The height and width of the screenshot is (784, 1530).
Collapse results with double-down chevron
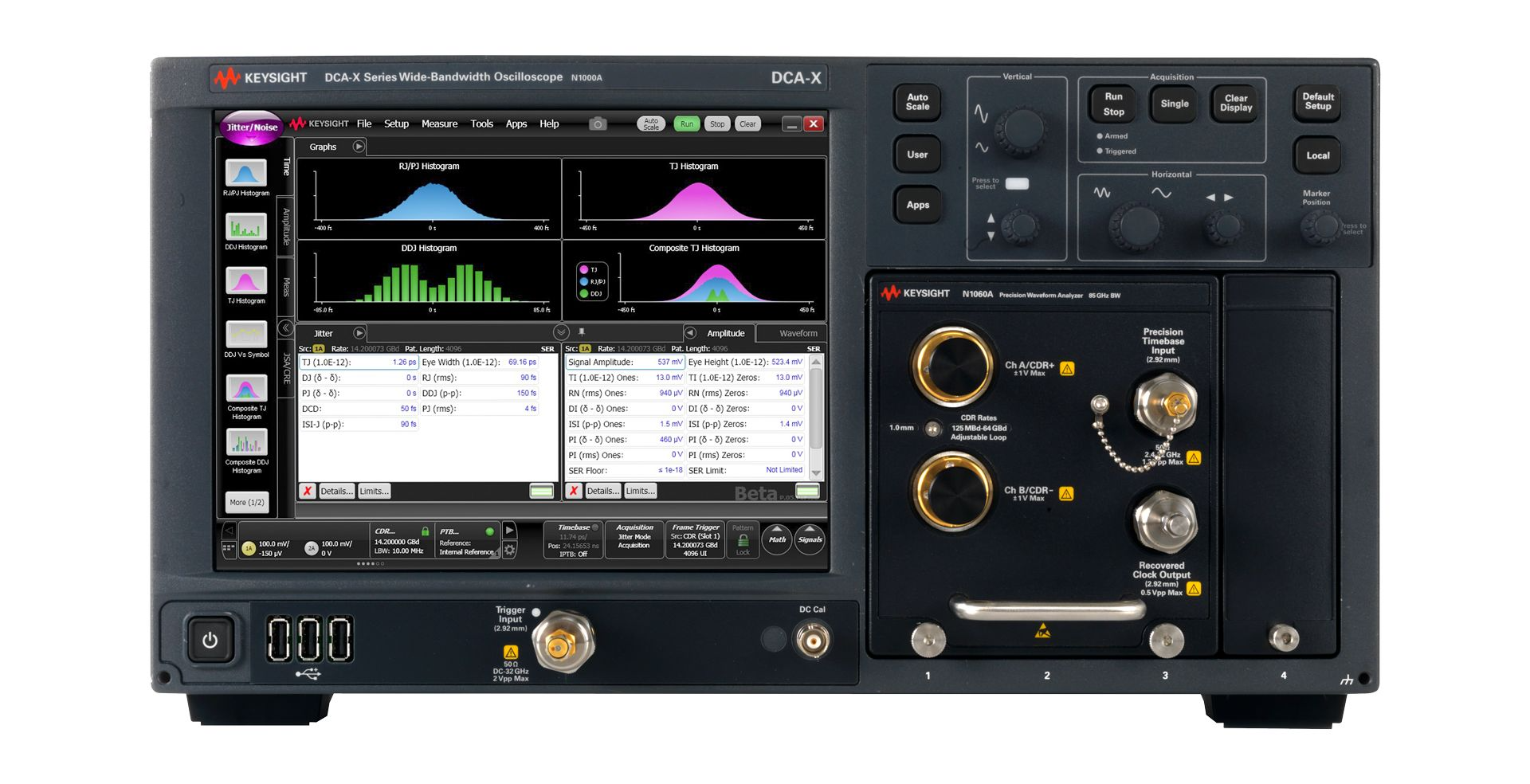(561, 332)
